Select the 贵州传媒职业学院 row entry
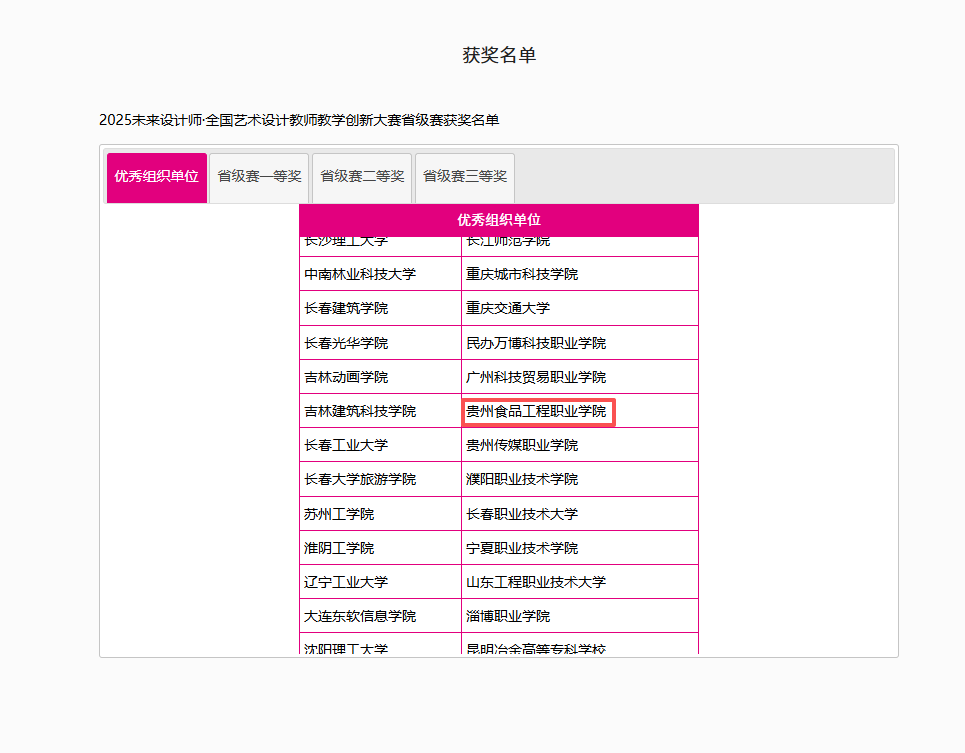 [522, 445]
